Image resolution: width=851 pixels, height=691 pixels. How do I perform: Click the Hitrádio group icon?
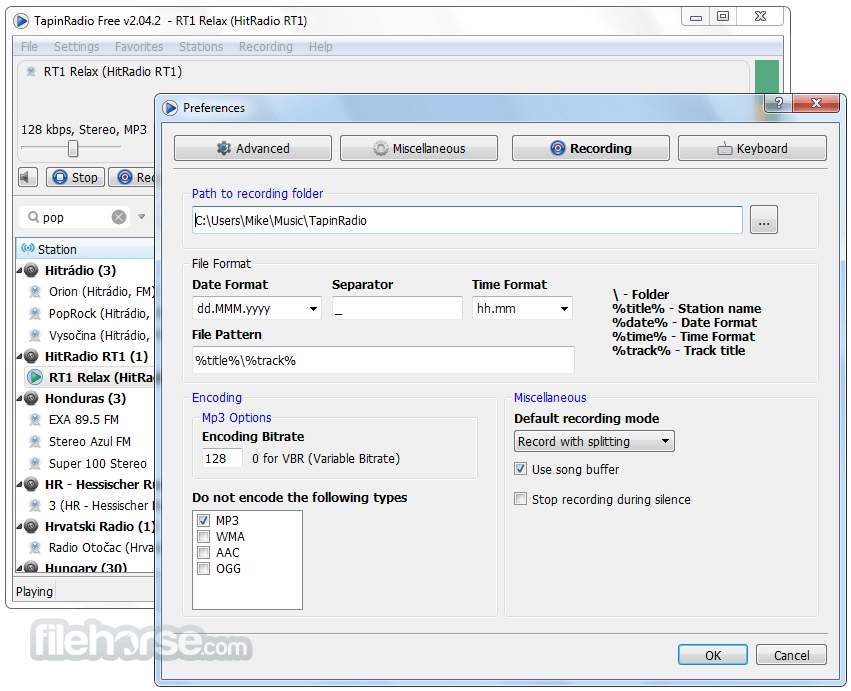(31, 270)
